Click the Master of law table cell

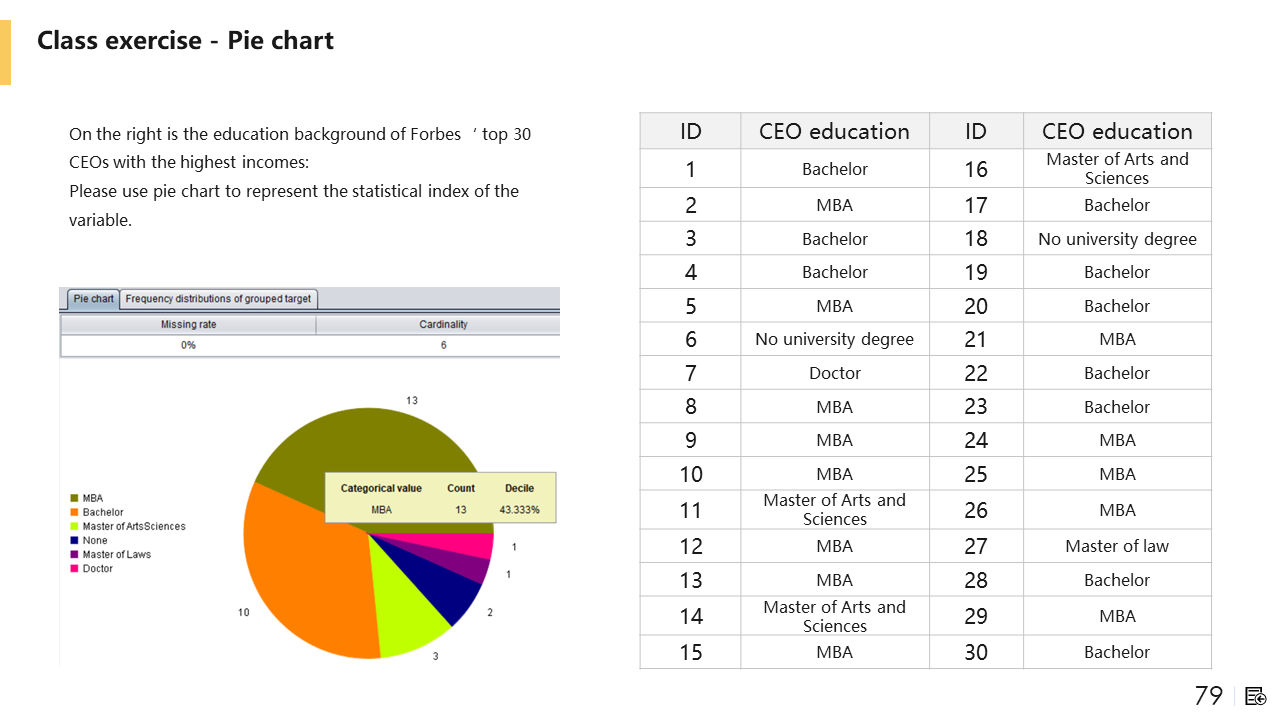tap(1117, 546)
